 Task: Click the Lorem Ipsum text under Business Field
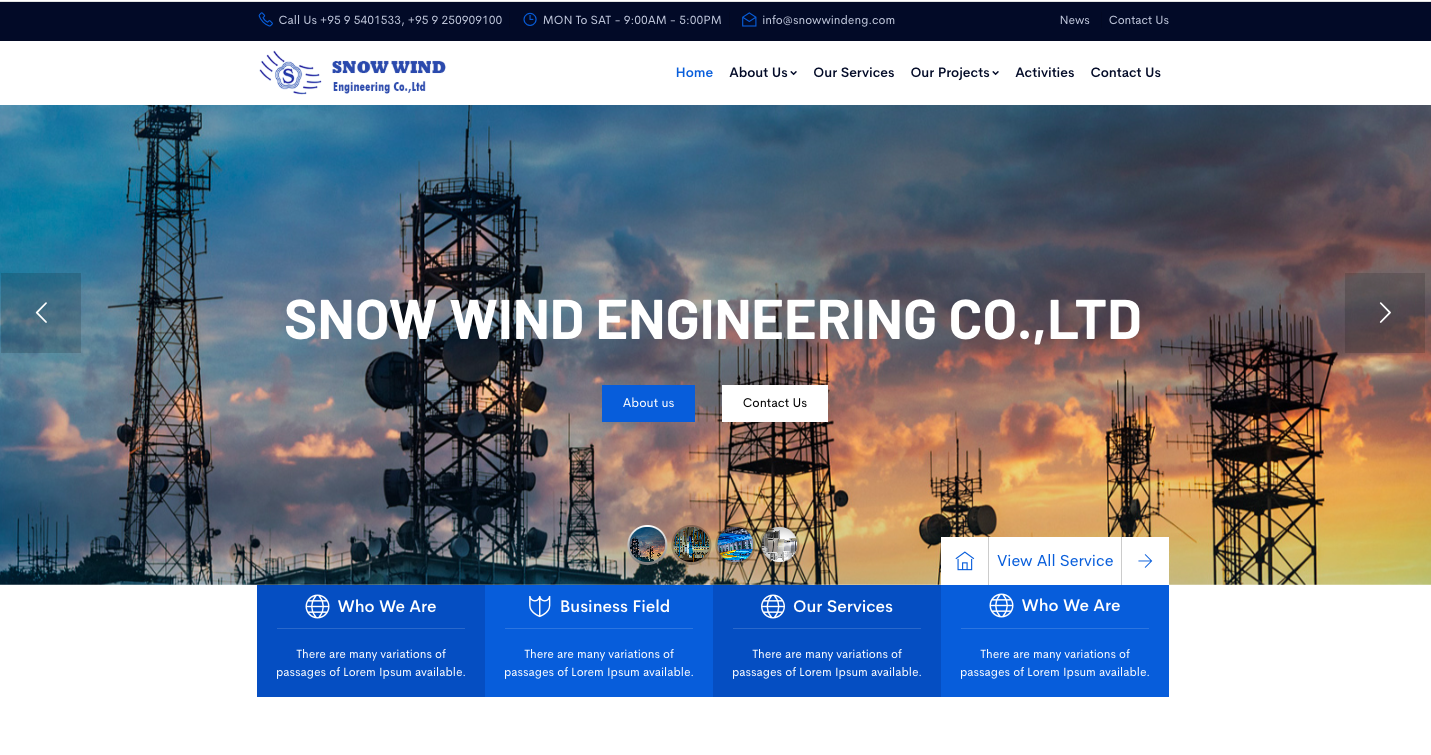pos(599,663)
